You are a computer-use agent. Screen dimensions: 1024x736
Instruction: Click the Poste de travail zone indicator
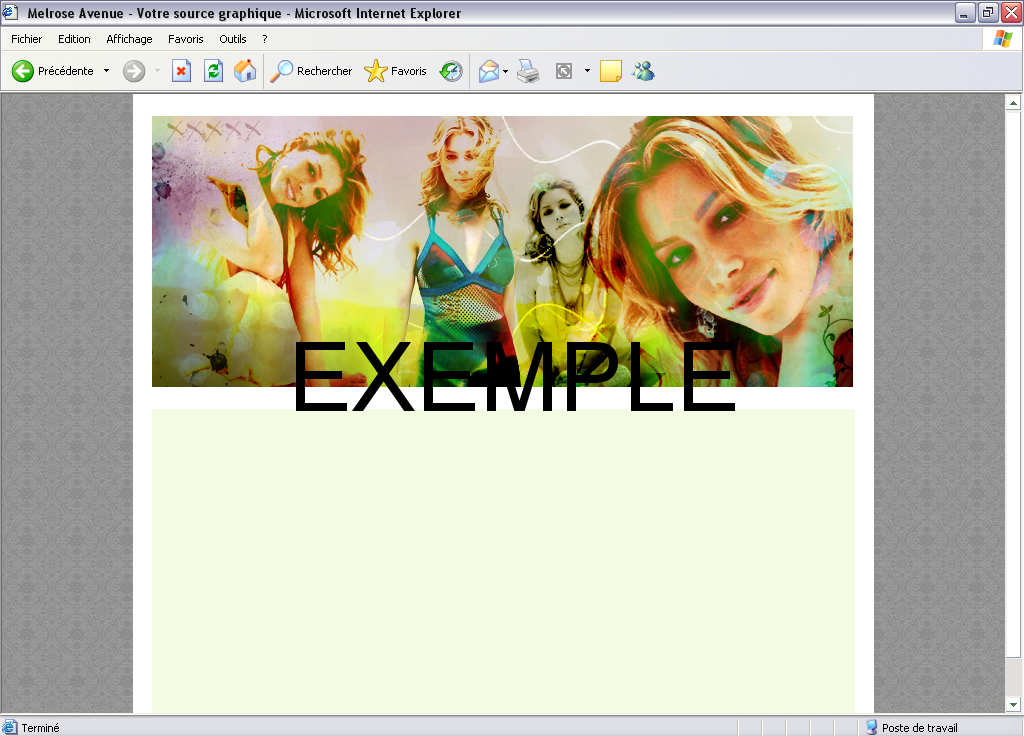912,727
